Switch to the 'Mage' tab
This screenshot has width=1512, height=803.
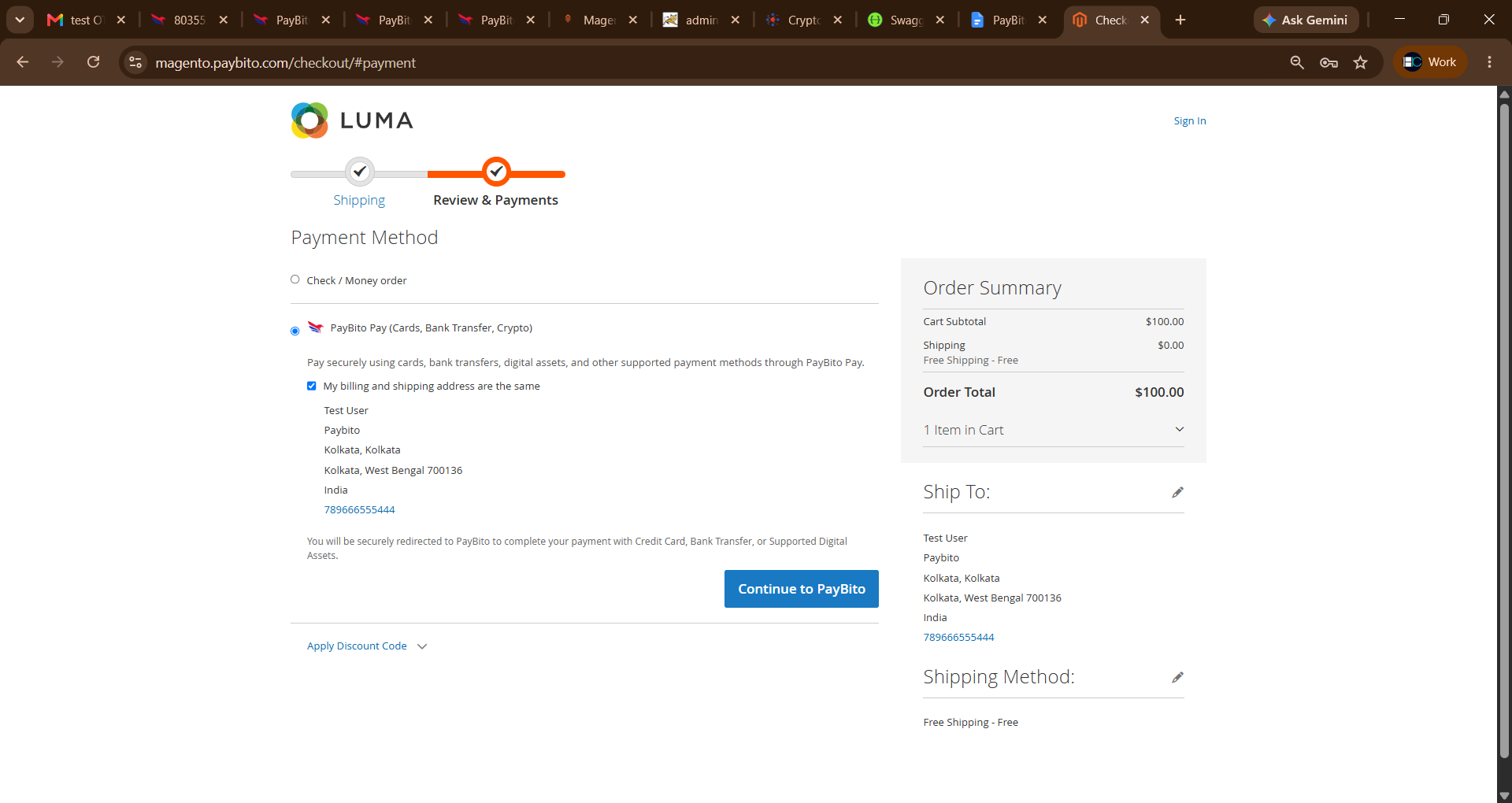pyautogui.click(x=599, y=20)
